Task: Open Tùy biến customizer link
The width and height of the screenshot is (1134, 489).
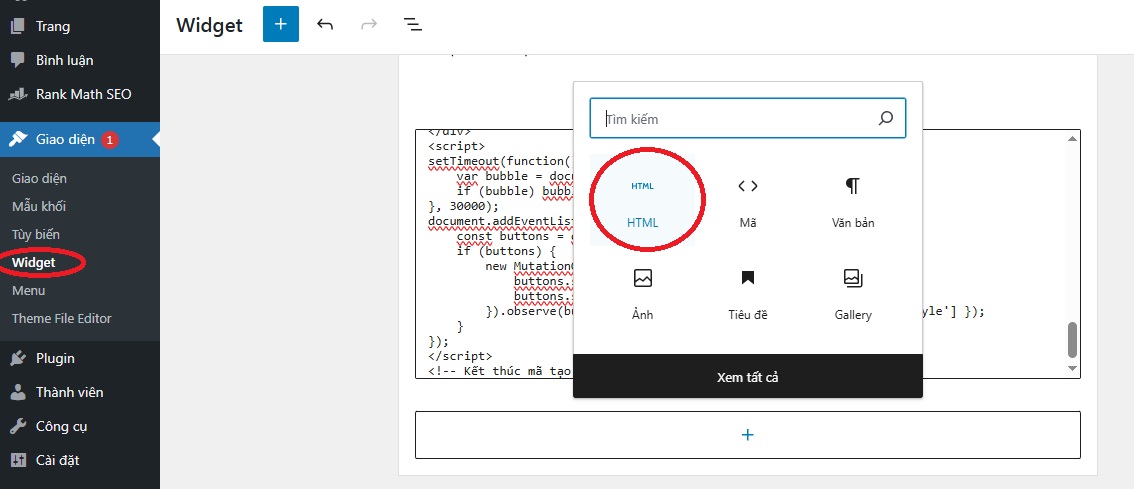Action: [35, 234]
